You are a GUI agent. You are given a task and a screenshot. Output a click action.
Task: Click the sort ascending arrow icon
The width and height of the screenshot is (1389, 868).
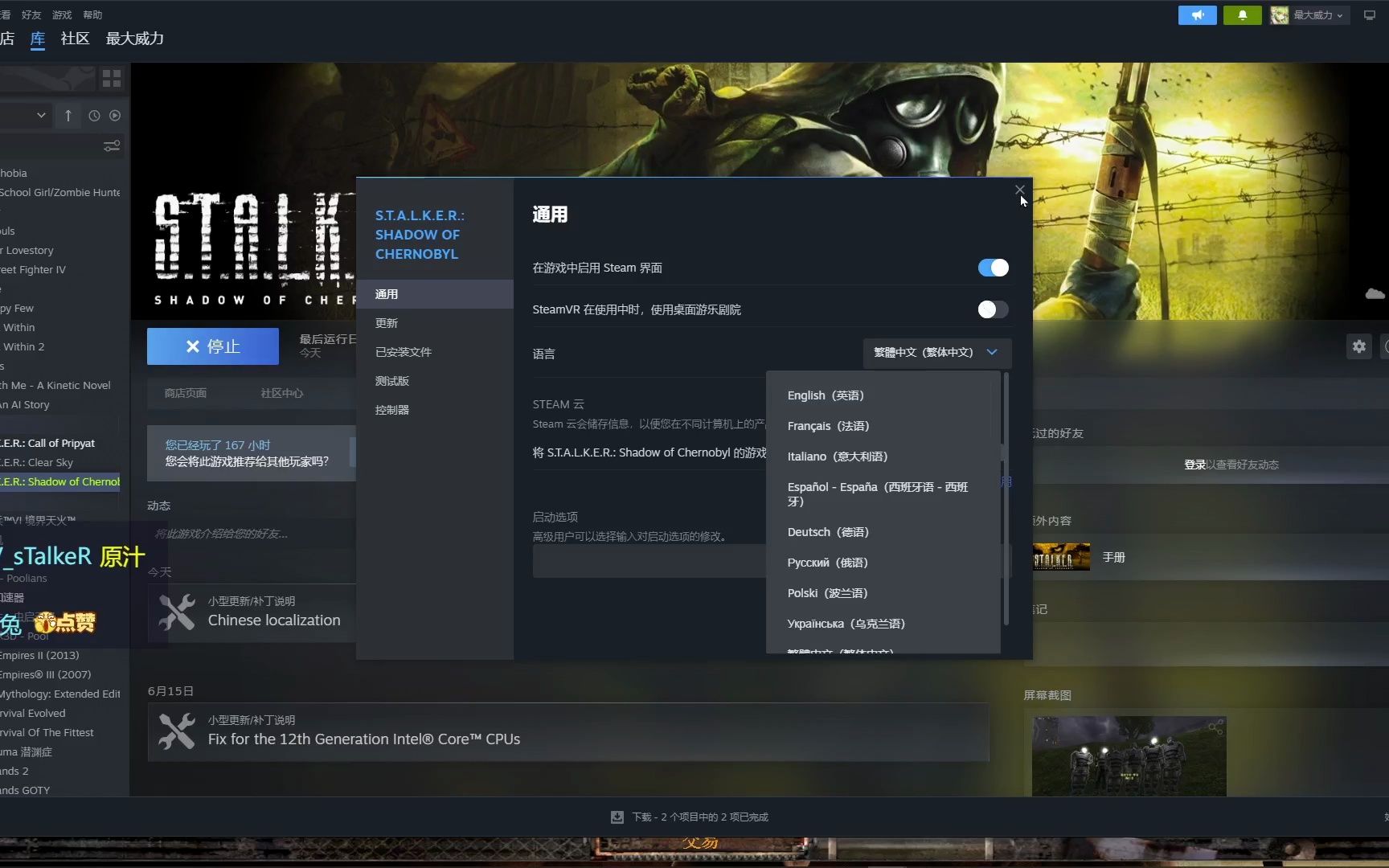pyautogui.click(x=68, y=116)
